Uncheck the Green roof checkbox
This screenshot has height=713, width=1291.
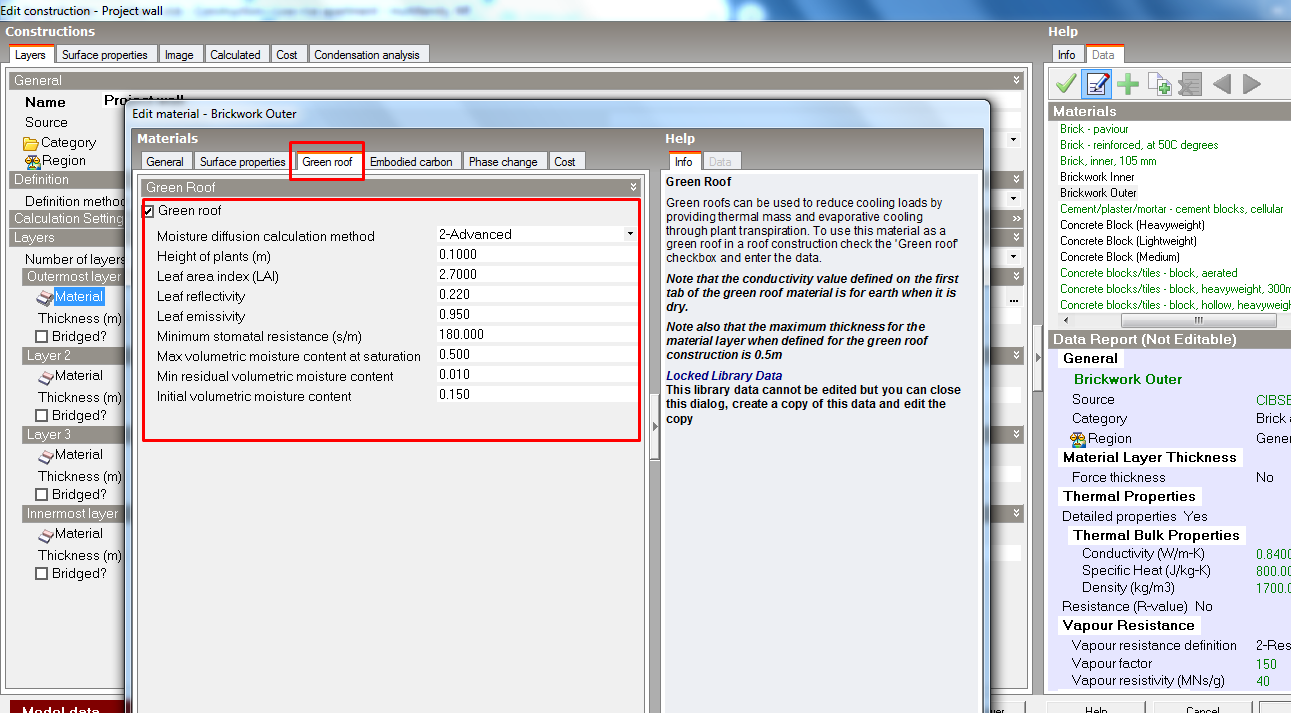click(x=149, y=211)
